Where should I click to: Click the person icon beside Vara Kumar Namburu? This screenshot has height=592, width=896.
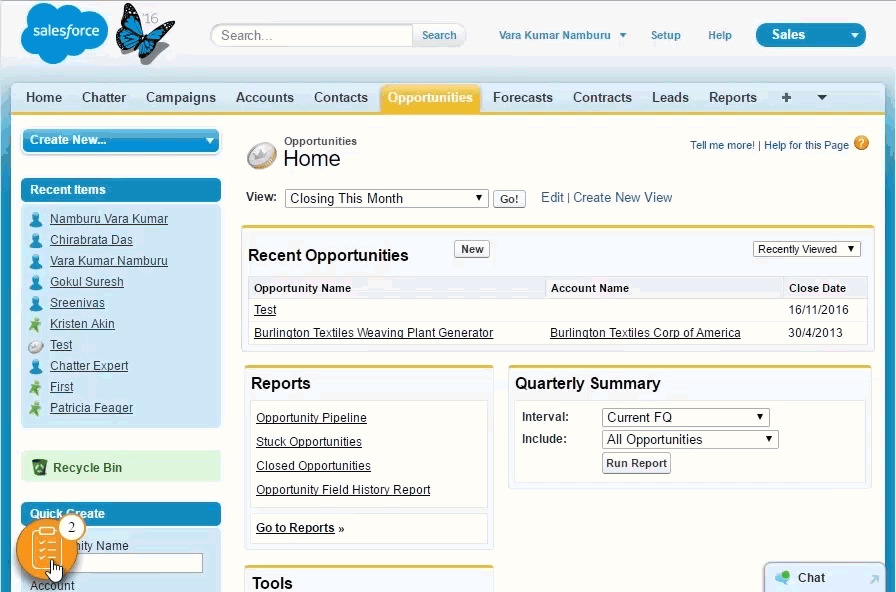click(36, 261)
